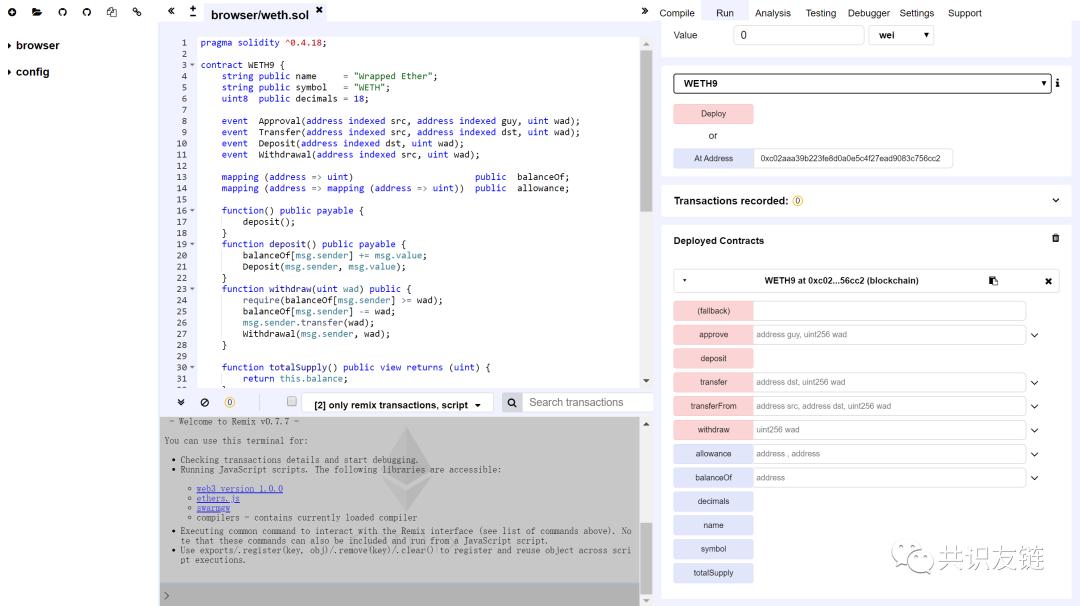Click the Search transactions field

[x=587, y=403]
